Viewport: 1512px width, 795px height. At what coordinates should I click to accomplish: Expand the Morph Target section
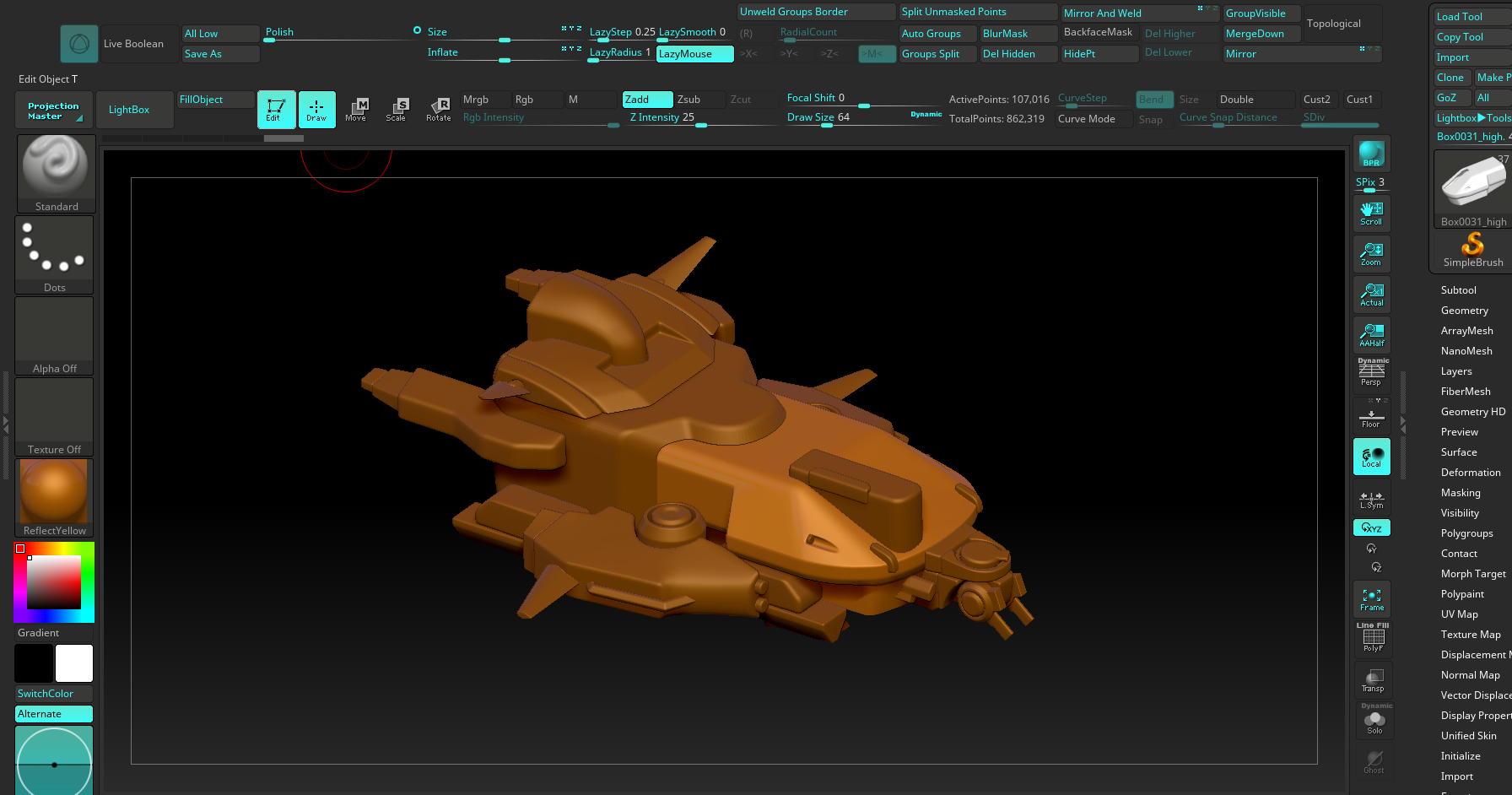tap(1473, 574)
